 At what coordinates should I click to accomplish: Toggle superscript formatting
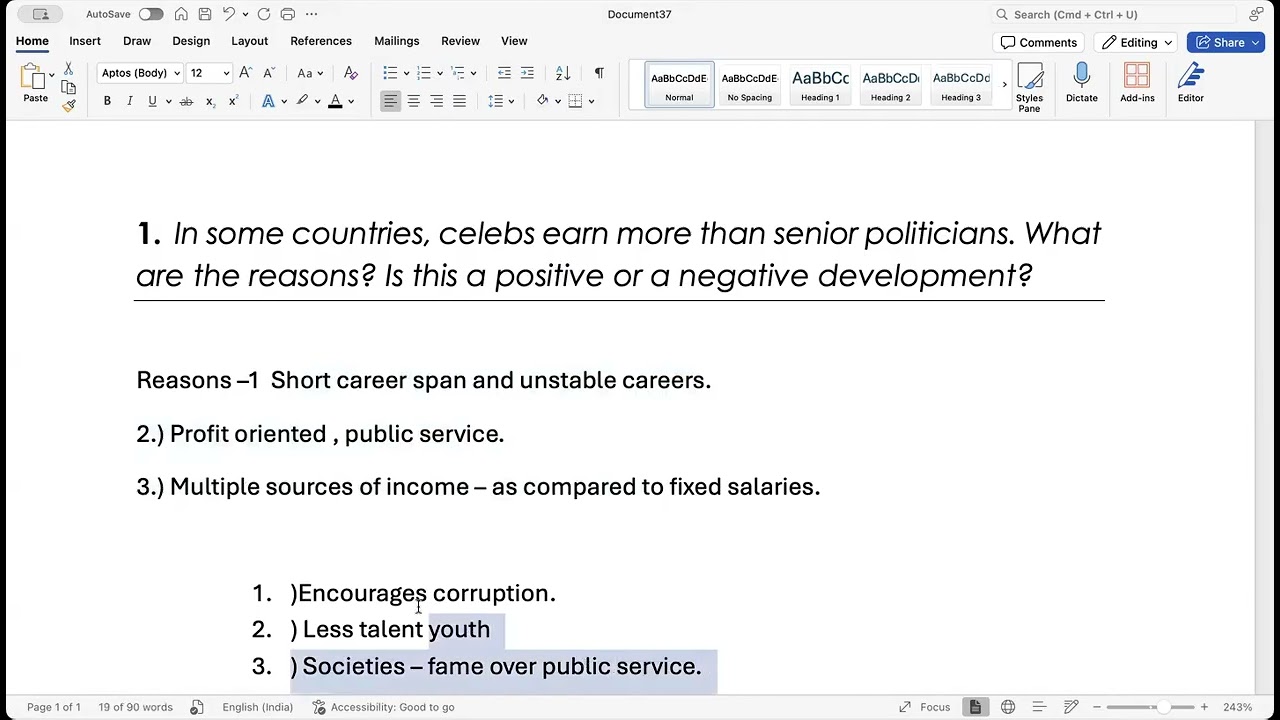(x=233, y=101)
